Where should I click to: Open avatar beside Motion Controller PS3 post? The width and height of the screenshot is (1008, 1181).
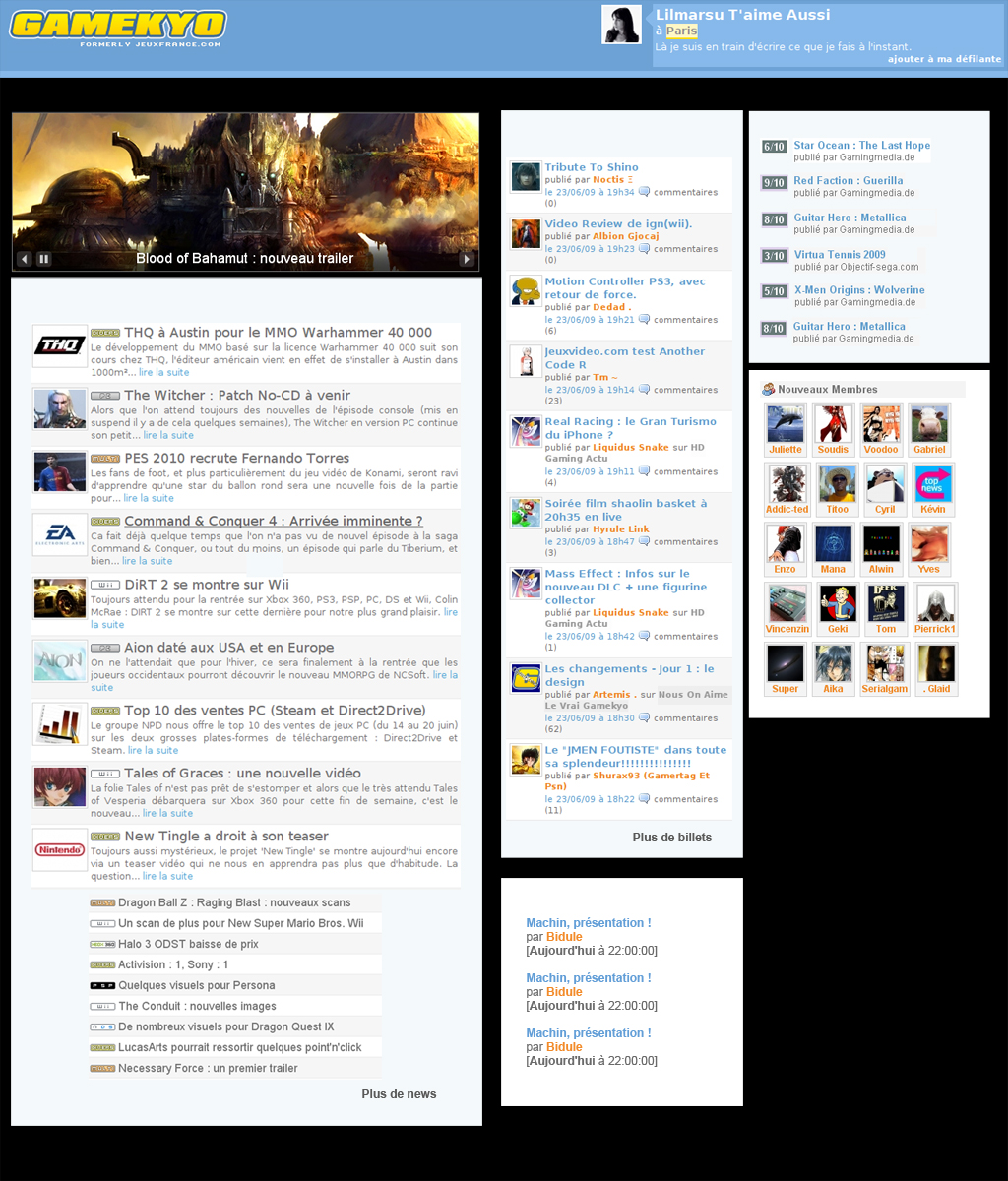(x=526, y=291)
